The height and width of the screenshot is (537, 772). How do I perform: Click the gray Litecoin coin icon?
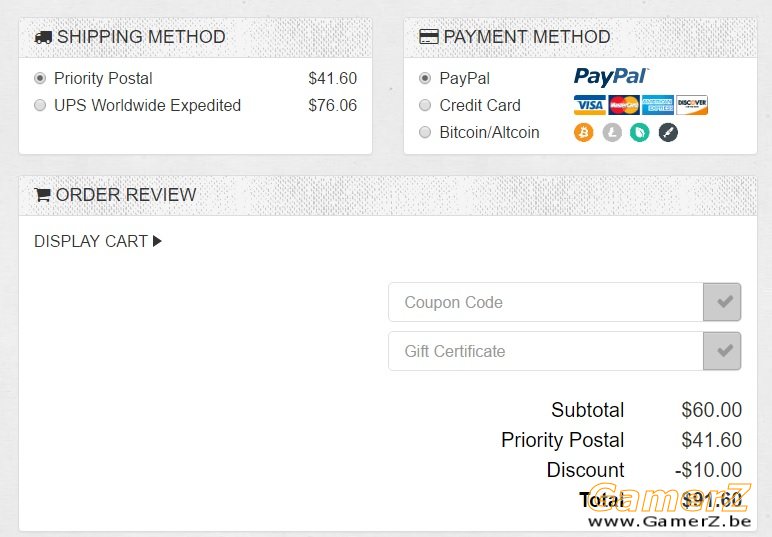(612, 132)
